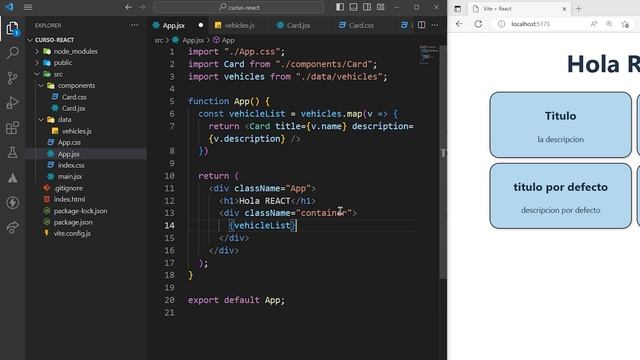This screenshot has height=360, width=640.
Task: Toggle the primary side bar layout icon
Action: [340, 7]
